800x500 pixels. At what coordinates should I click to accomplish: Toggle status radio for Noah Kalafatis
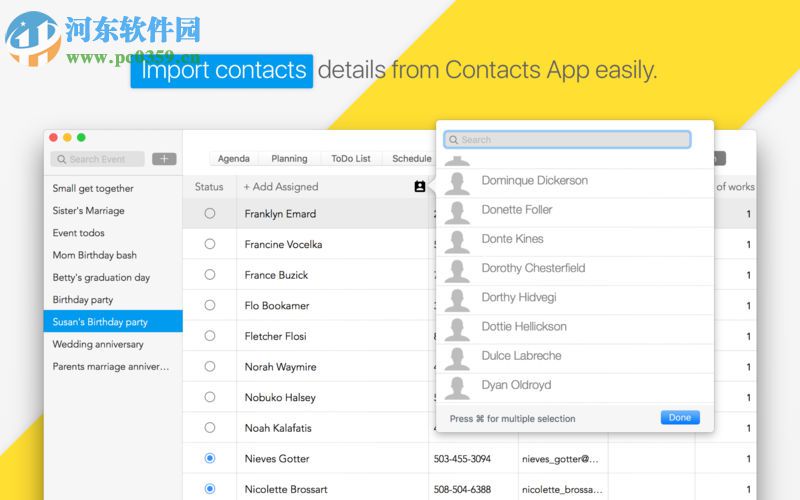tap(210, 428)
